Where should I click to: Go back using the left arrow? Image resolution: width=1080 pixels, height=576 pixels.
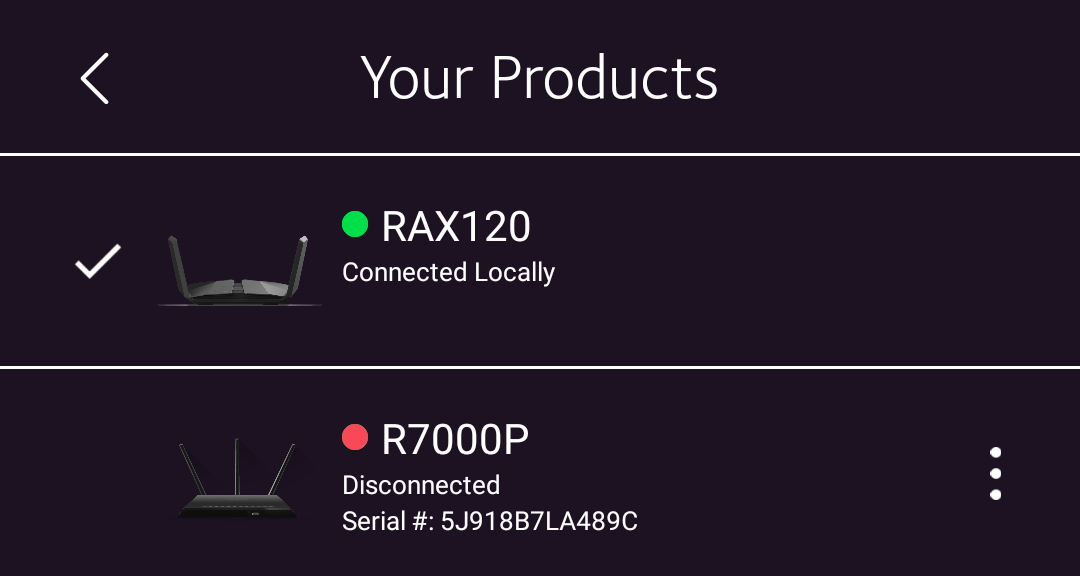coord(95,78)
